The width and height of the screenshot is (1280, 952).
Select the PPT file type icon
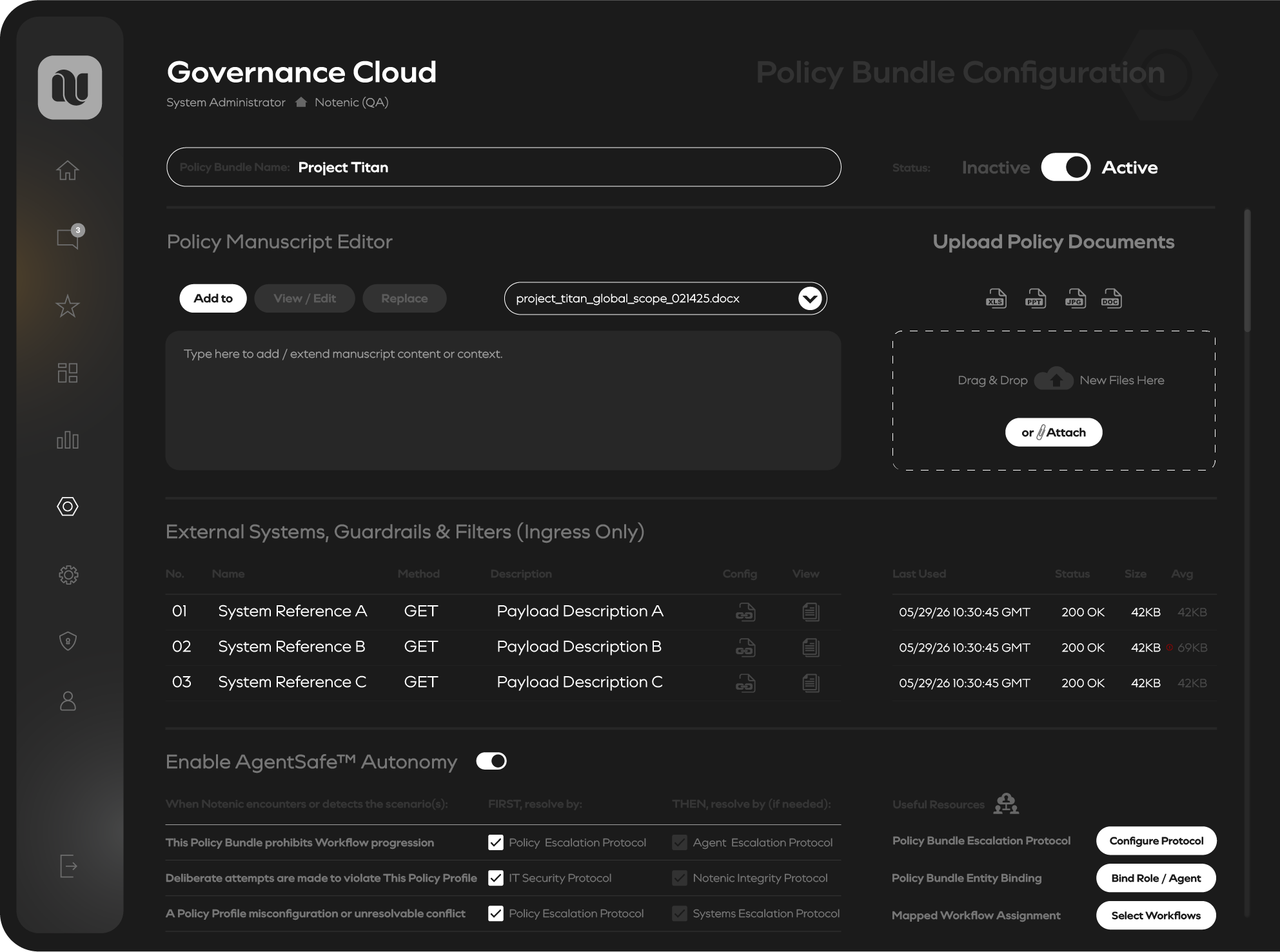[x=1036, y=298]
